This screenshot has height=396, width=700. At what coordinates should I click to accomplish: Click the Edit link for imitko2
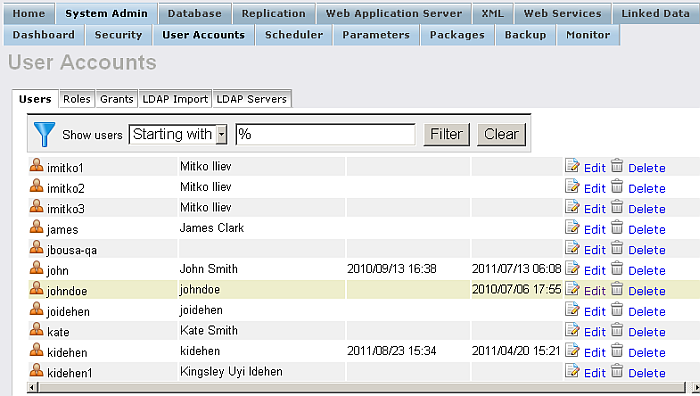(x=595, y=188)
